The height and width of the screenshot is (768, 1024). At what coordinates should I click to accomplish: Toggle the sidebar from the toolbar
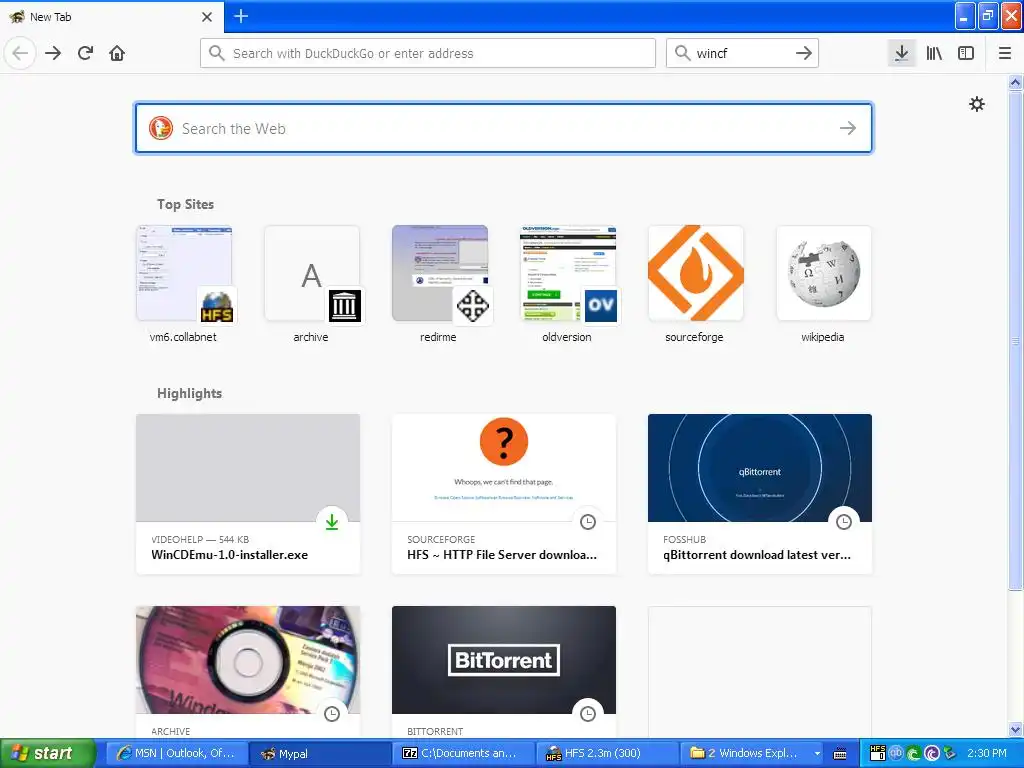[966, 53]
